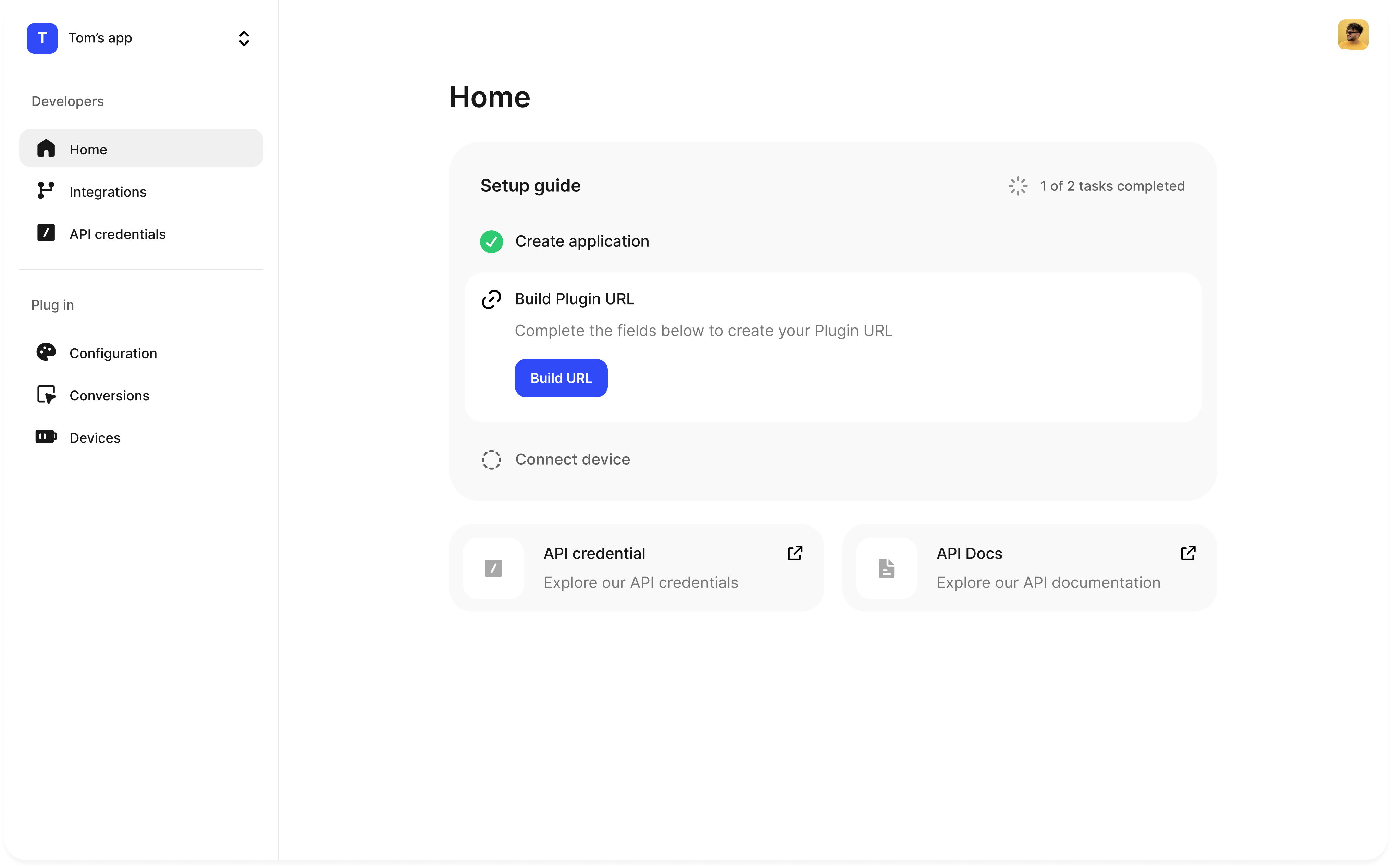This screenshot has height=868, width=1392.
Task: Check the Create application green checkmark
Action: click(491, 241)
